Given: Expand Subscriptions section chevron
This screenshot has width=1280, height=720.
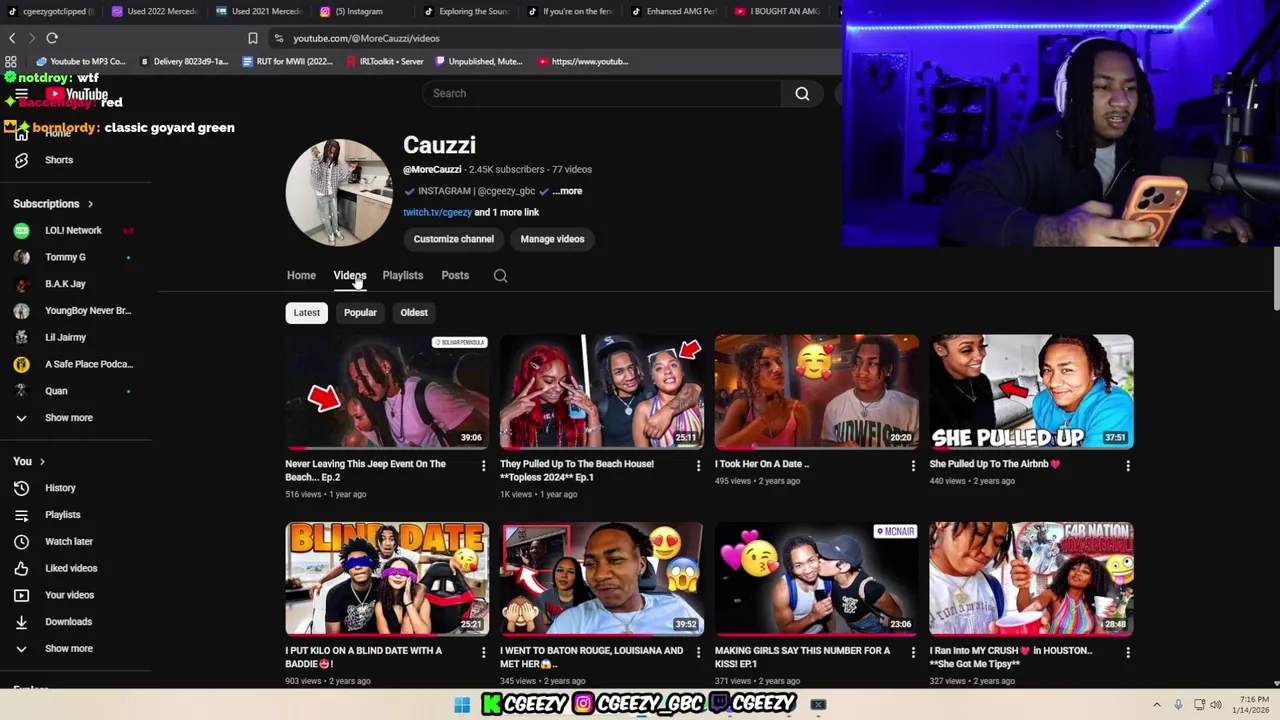Looking at the screenshot, I should pos(90,204).
